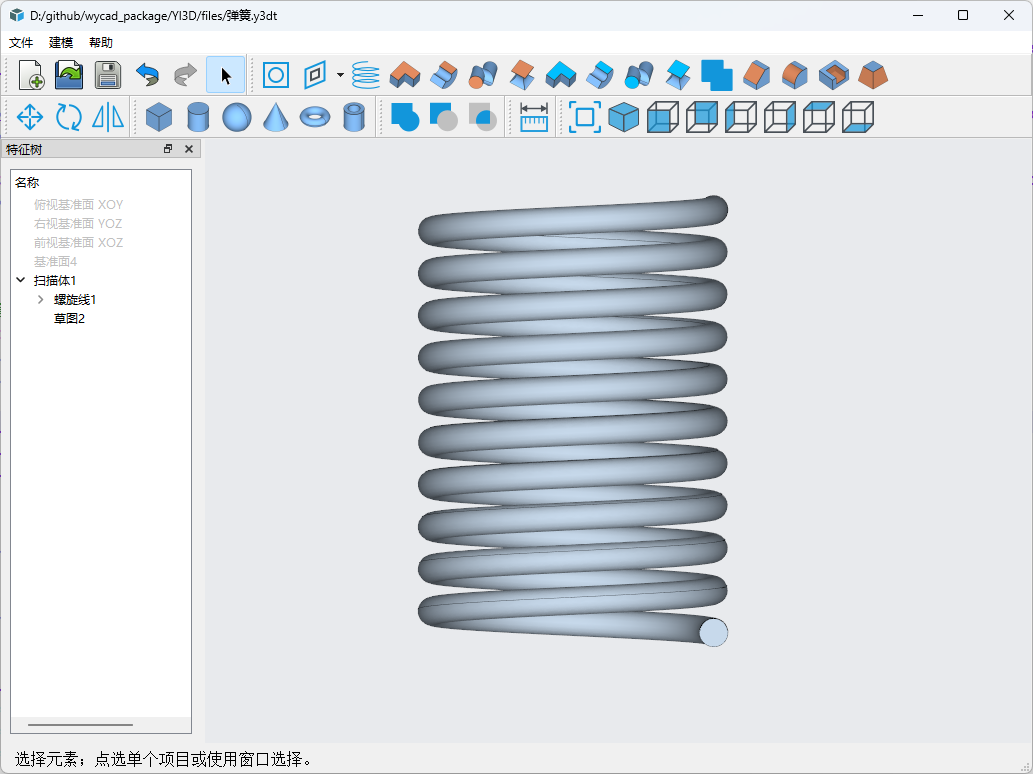Open a file using the folder icon
1033x774 pixels.
tap(69, 75)
